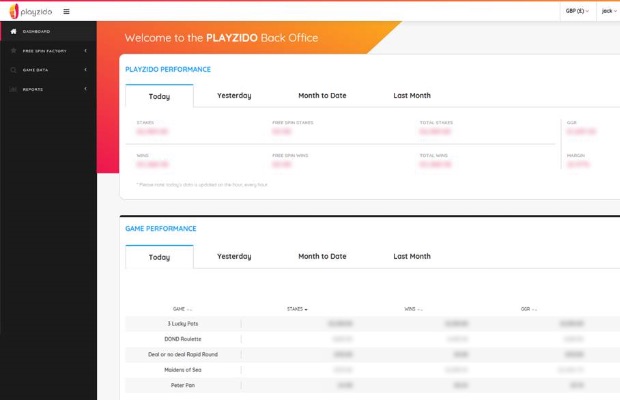
Task: Expand Free Spin Factory chevron
Action: click(x=85, y=51)
